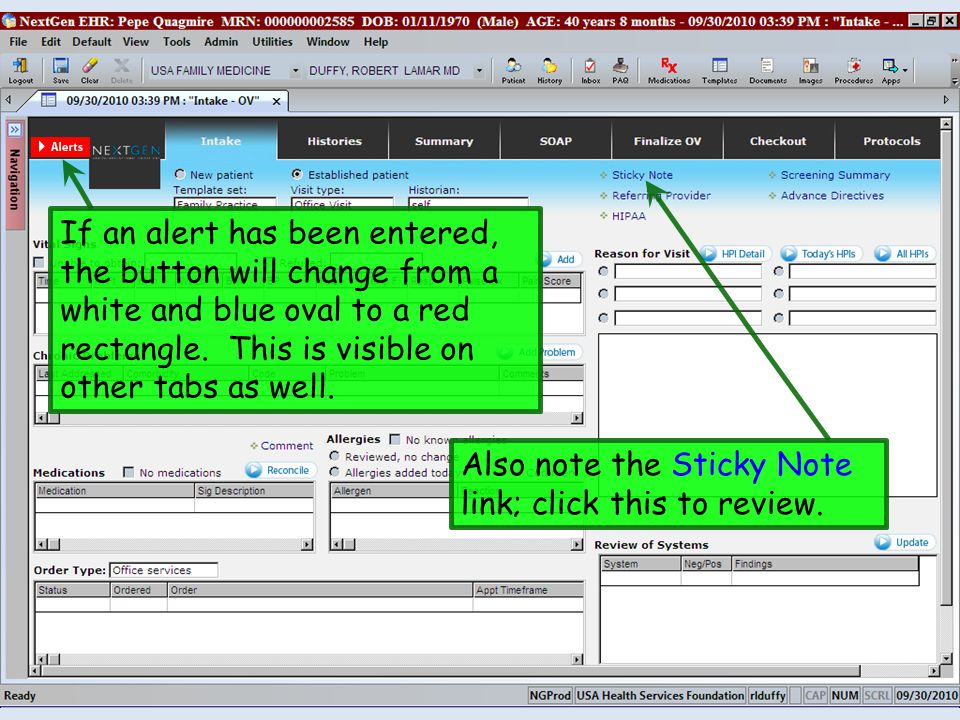The height and width of the screenshot is (720, 960).
Task: Click the All HPIs button
Action: point(904,253)
